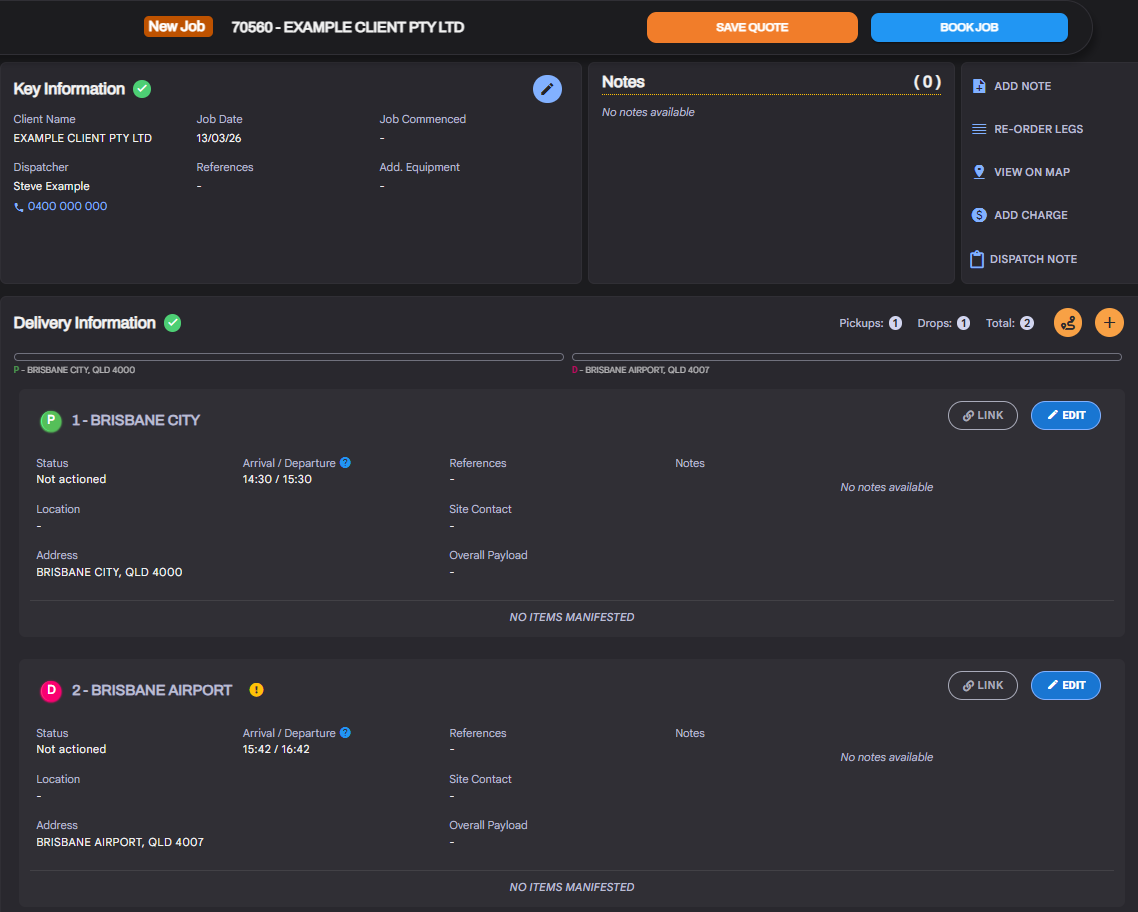Screen dimensions: 1138x912
Task: Click the Re-order Legs lines icon
Action: pyautogui.click(x=979, y=129)
